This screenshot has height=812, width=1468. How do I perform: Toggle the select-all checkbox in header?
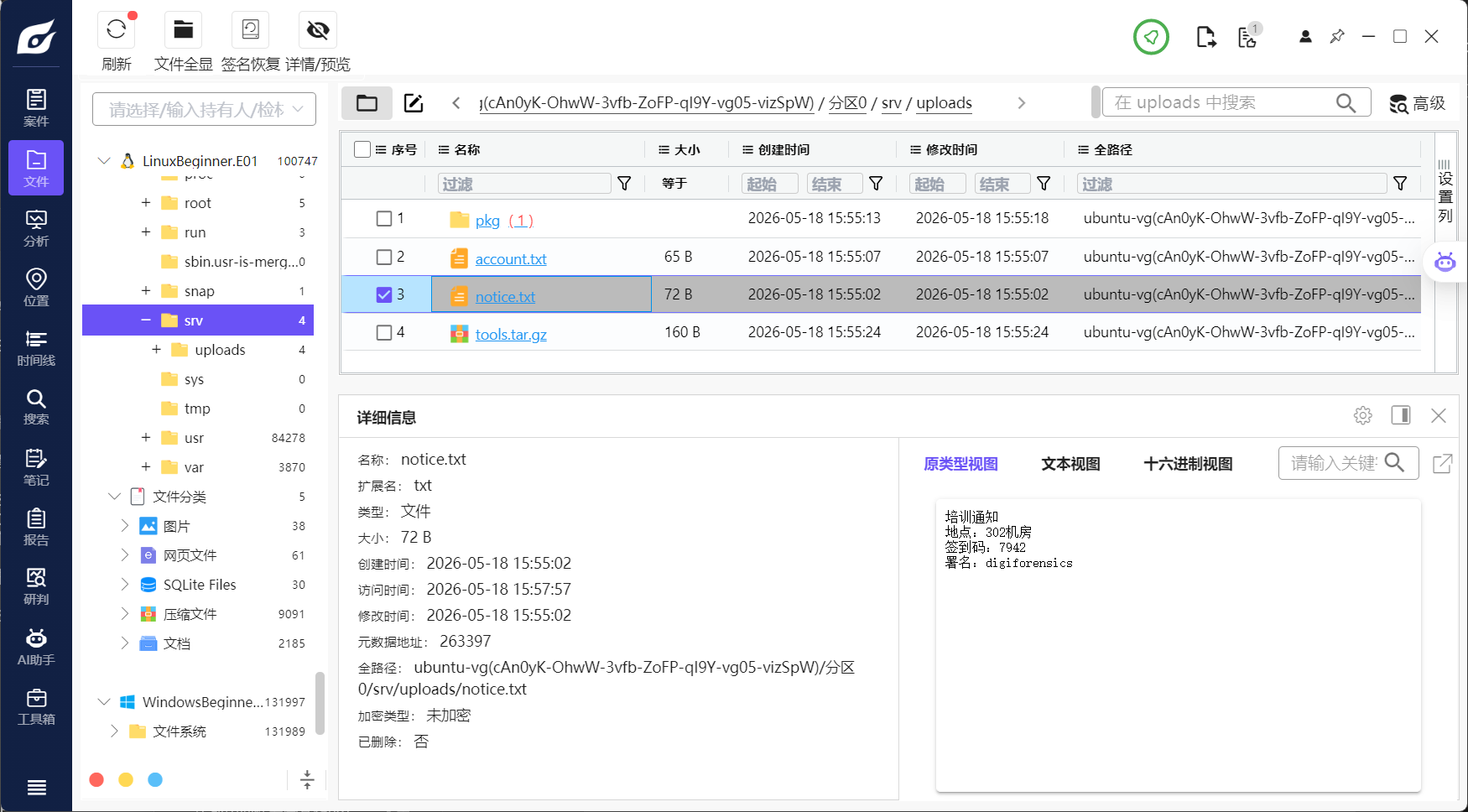[362, 149]
